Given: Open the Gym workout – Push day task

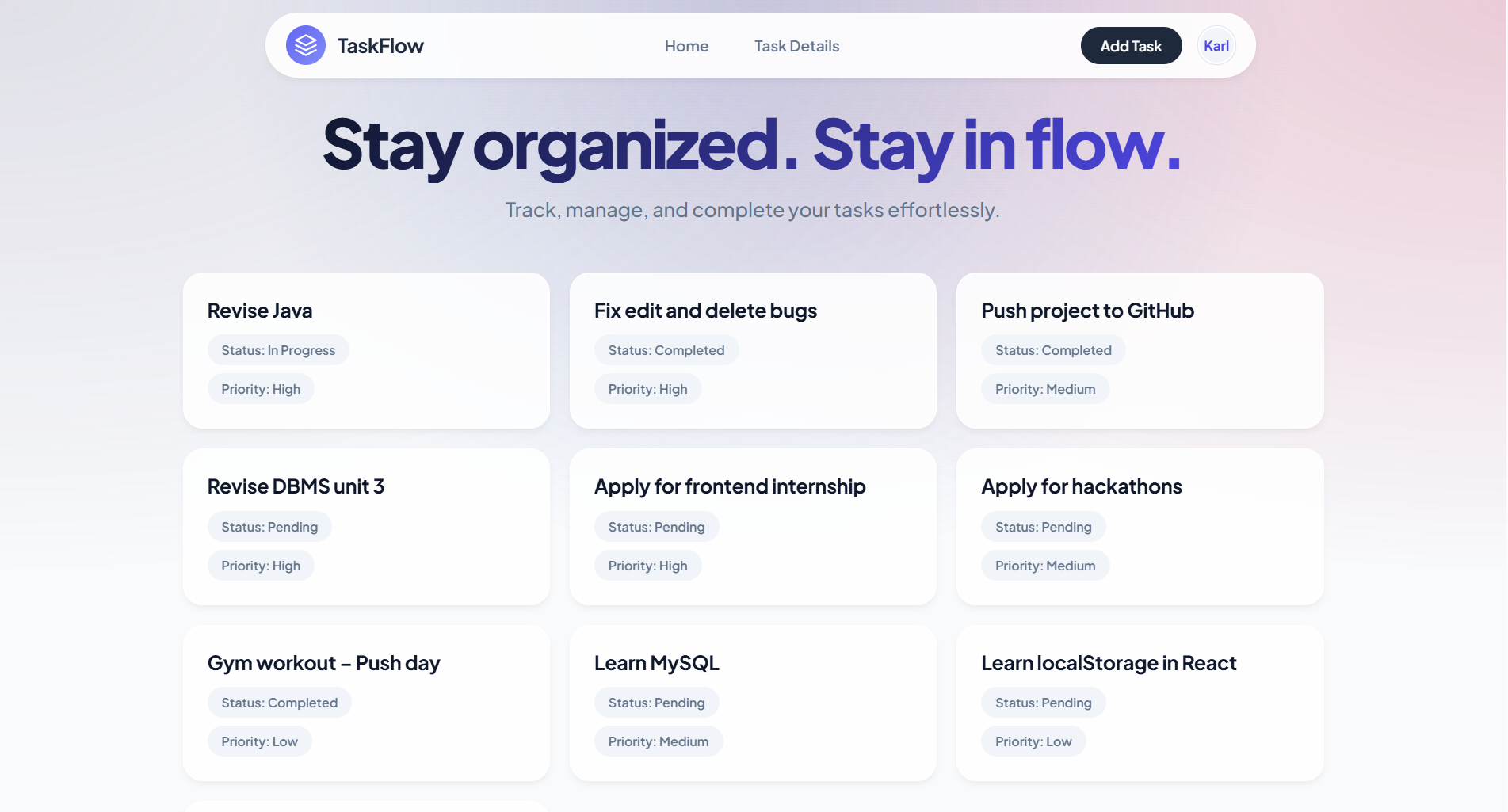Looking at the screenshot, I should coord(366,703).
